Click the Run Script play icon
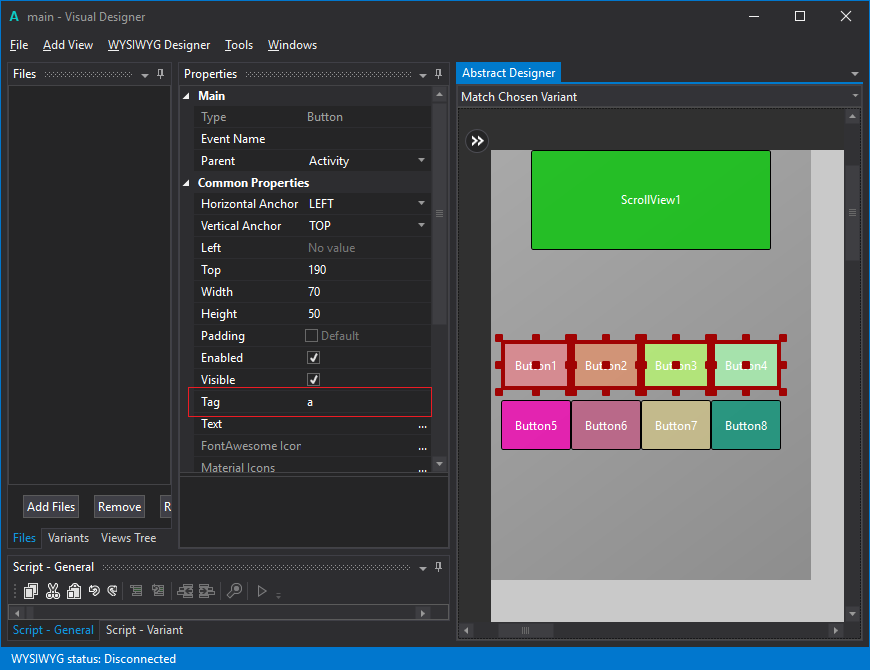Viewport: 870px width, 670px height. (x=262, y=591)
